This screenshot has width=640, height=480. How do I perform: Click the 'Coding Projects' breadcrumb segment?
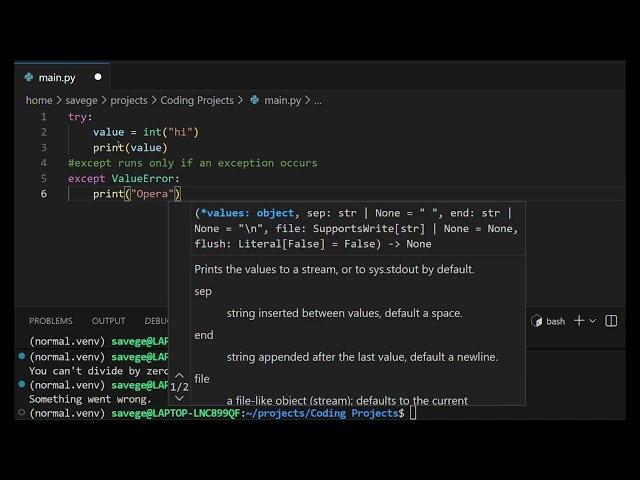[197, 100]
